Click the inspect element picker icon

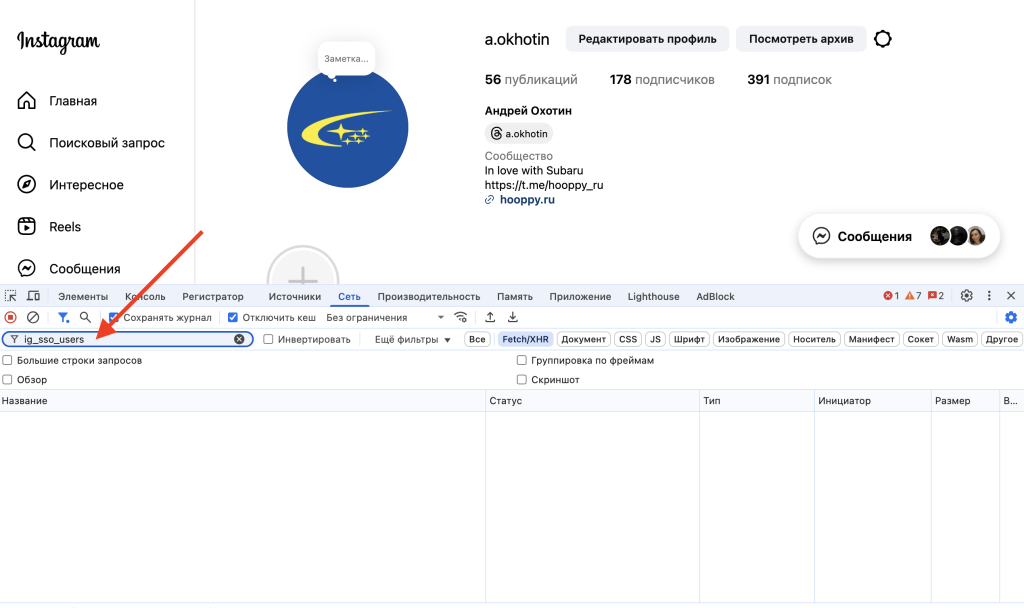[11, 296]
